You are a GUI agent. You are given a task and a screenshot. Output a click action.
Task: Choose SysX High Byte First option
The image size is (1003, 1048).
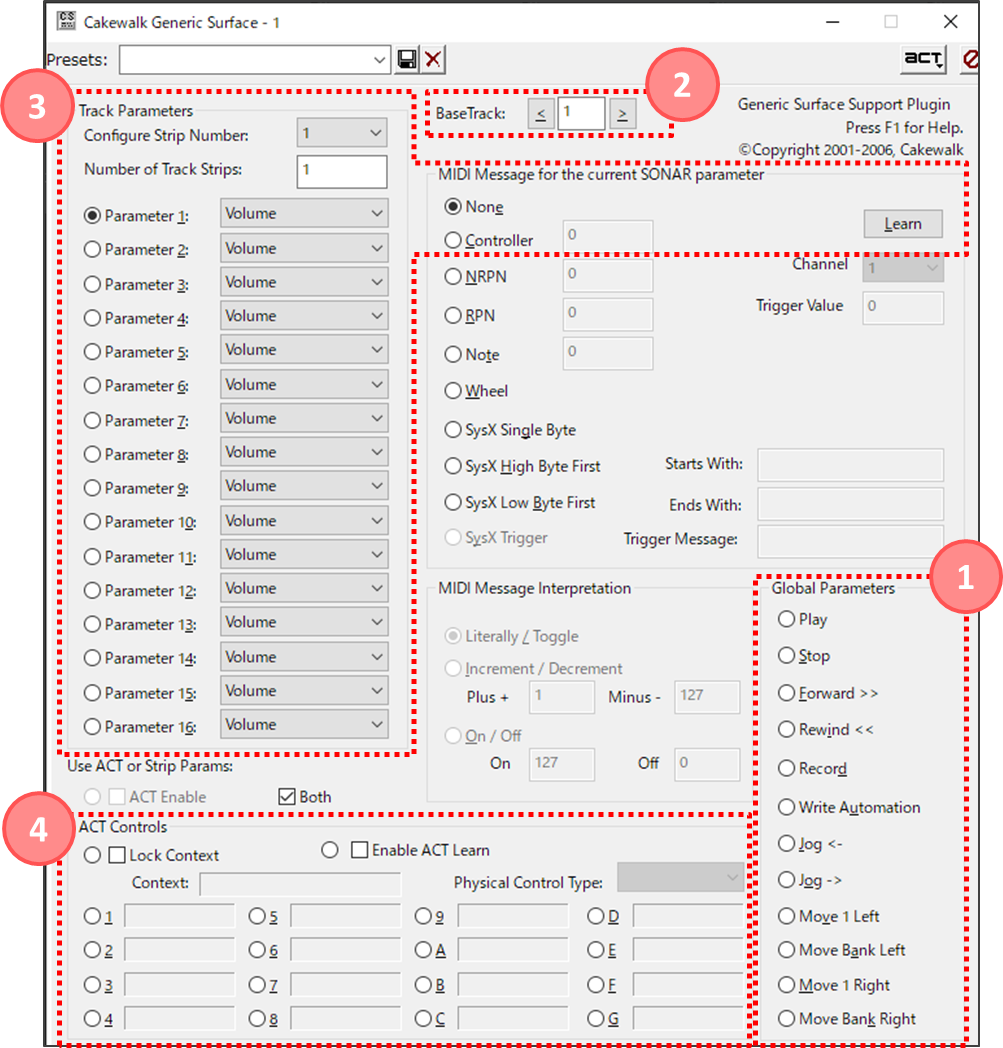click(453, 466)
